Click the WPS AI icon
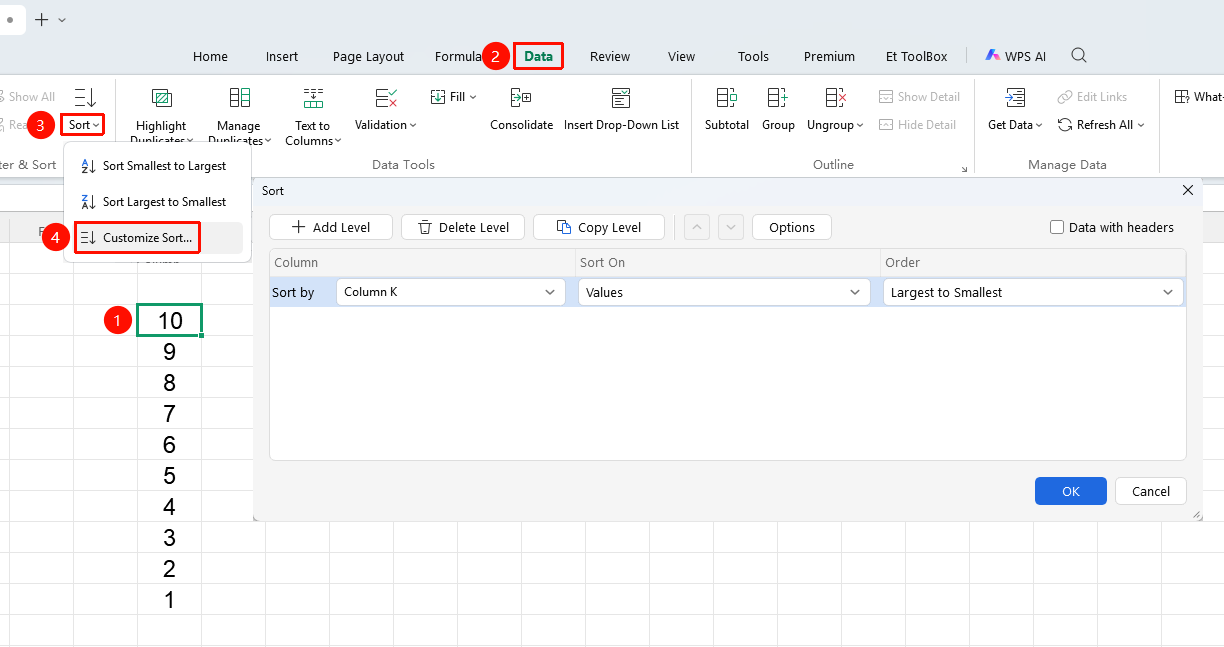This screenshot has height=647, width=1224. pyautogui.click(x=993, y=56)
